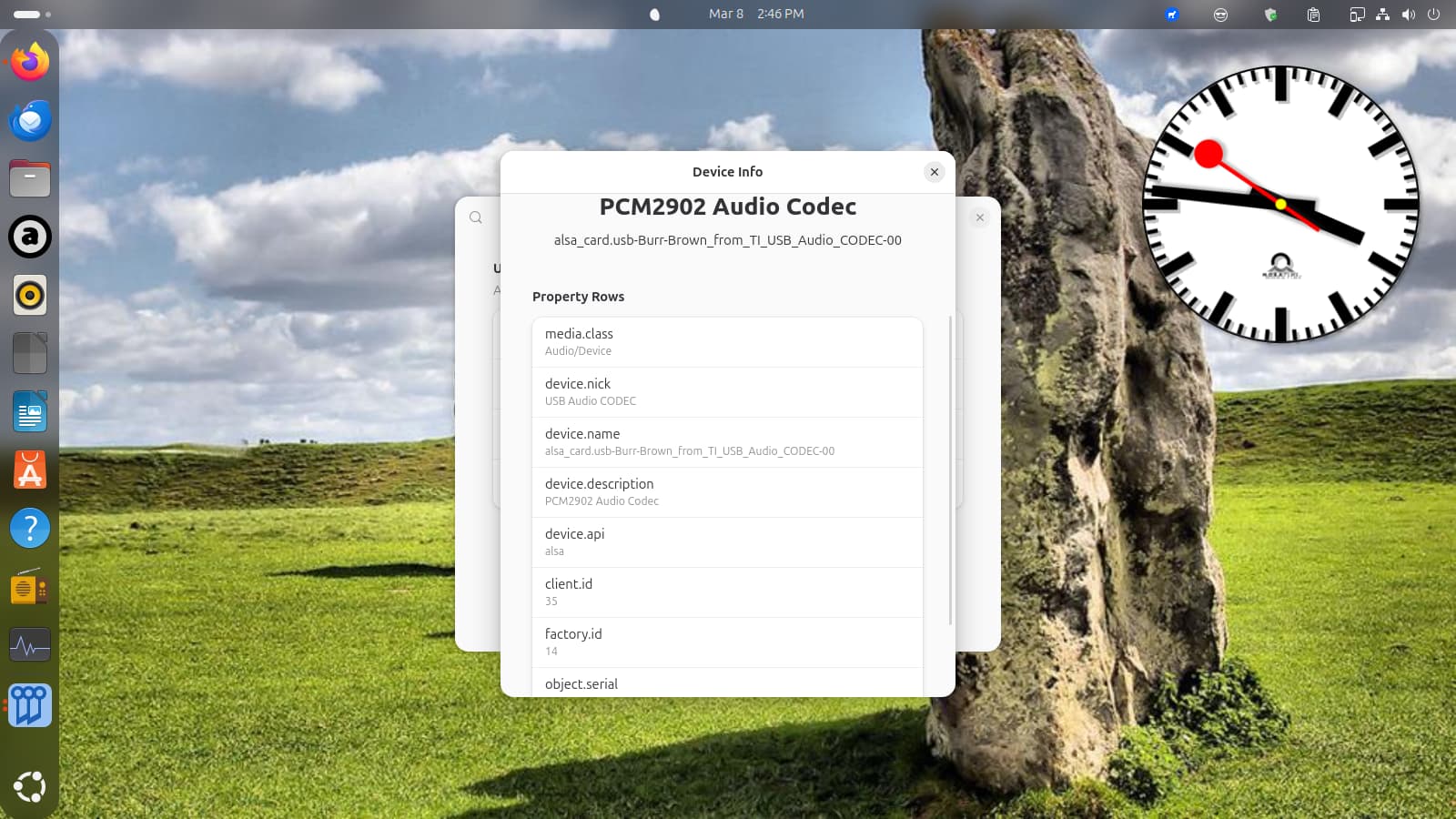Click the device.description row
The width and height of the screenshot is (1456, 819).
pyautogui.click(x=727, y=492)
